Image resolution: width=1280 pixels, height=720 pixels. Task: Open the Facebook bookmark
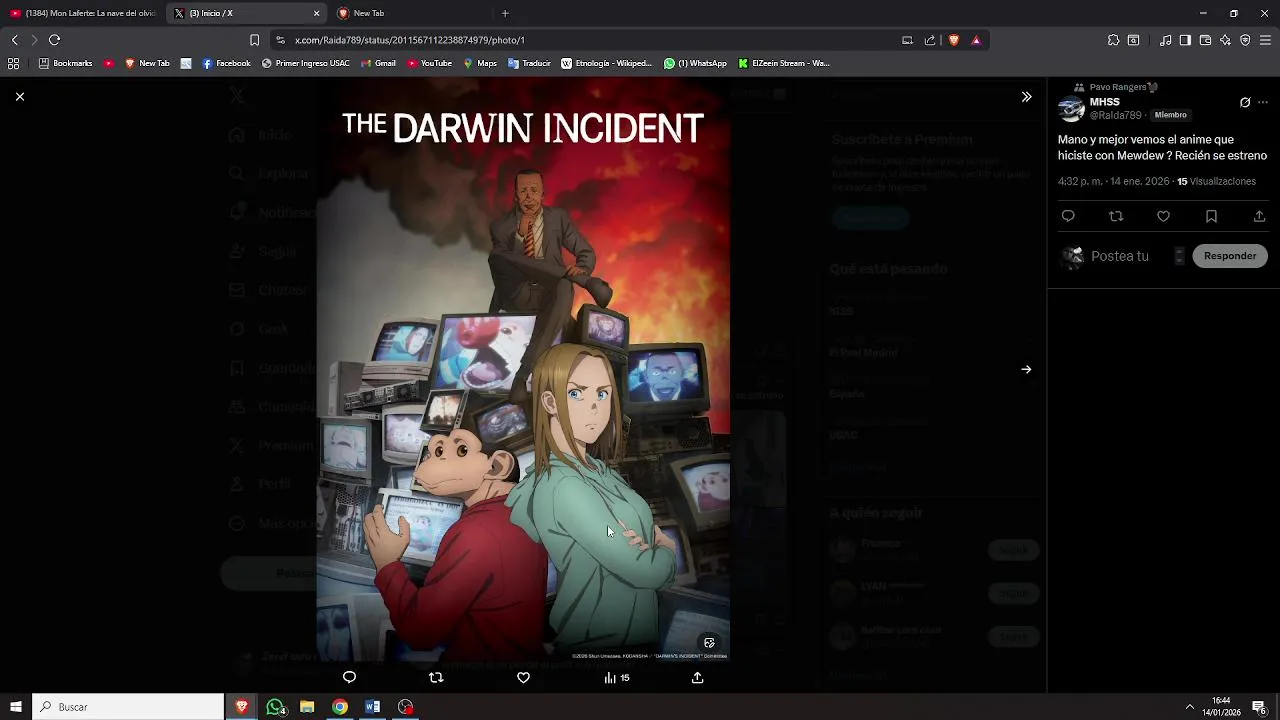(226, 63)
